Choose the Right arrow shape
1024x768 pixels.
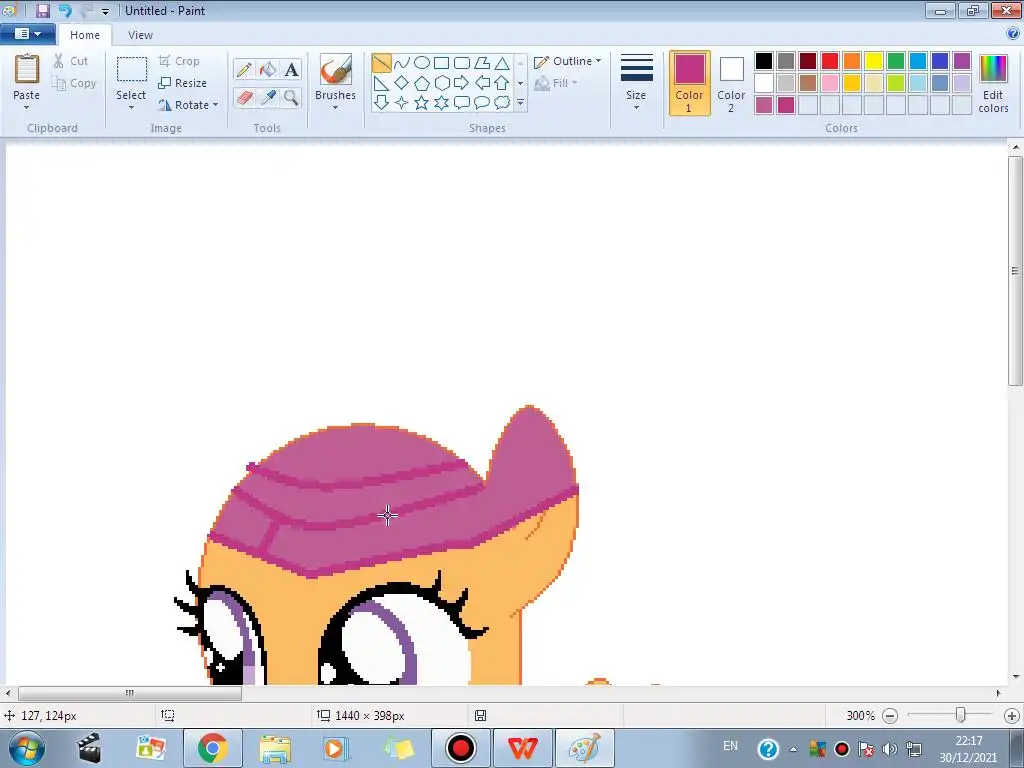[462, 83]
